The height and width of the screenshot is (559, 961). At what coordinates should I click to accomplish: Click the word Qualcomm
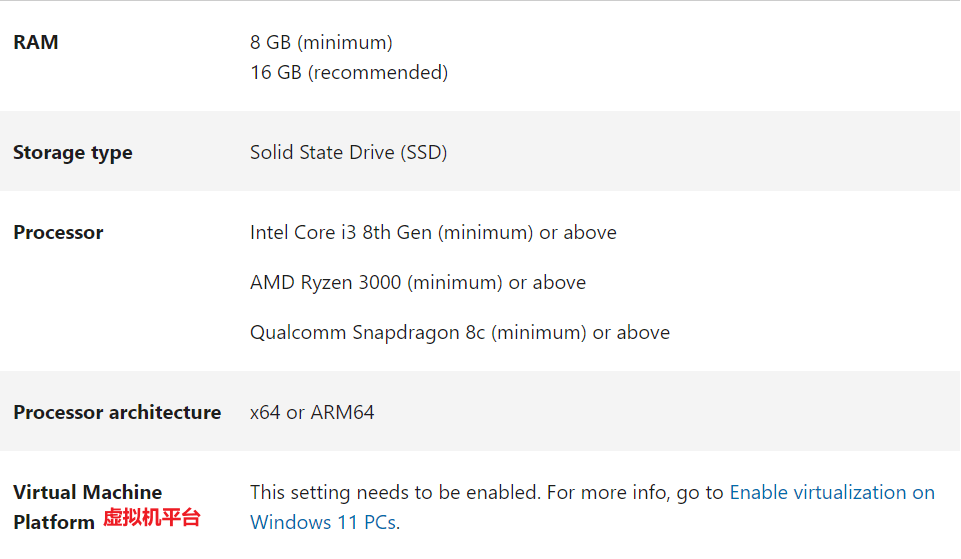298,333
